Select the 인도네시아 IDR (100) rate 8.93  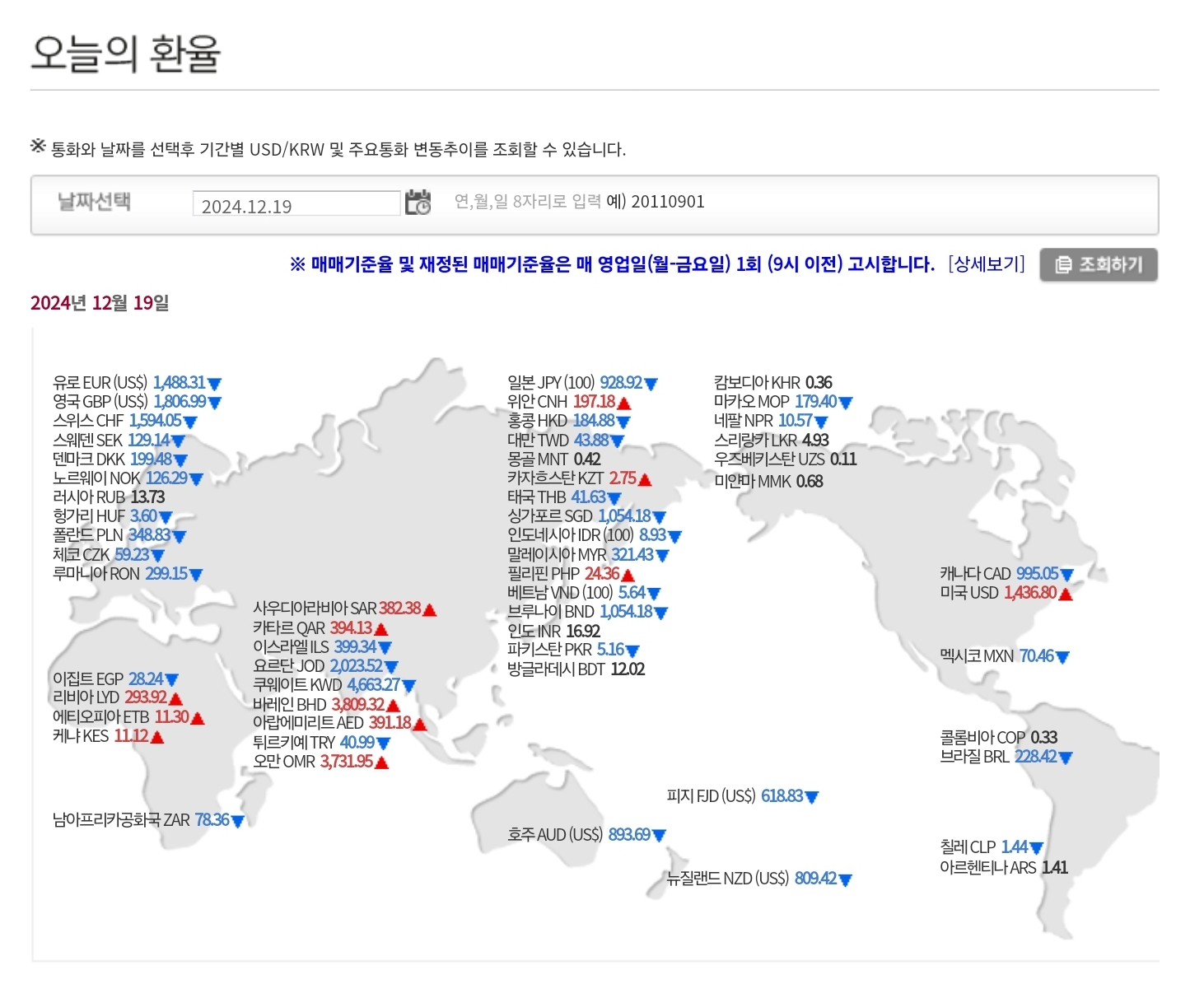pyautogui.click(x=653, y=535)
